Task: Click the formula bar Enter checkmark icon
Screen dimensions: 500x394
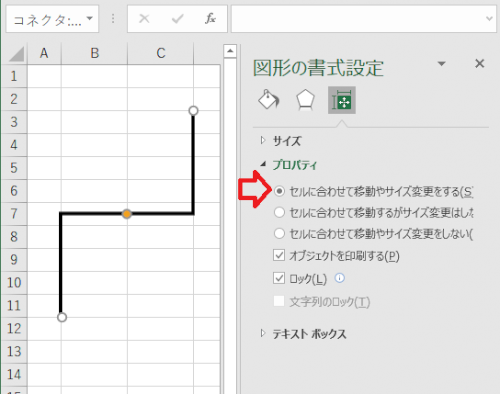Action: 177,18
